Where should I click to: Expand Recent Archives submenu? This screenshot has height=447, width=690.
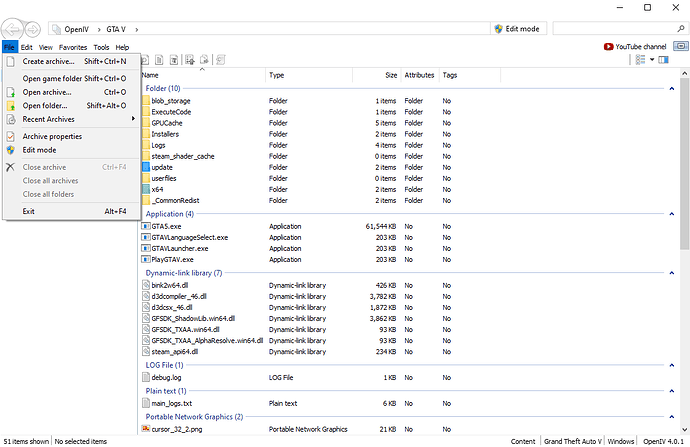[x=72, y=119]
